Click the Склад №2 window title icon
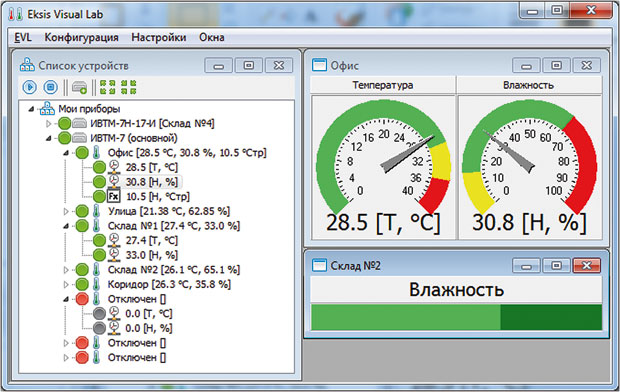 tap(319, 265)
